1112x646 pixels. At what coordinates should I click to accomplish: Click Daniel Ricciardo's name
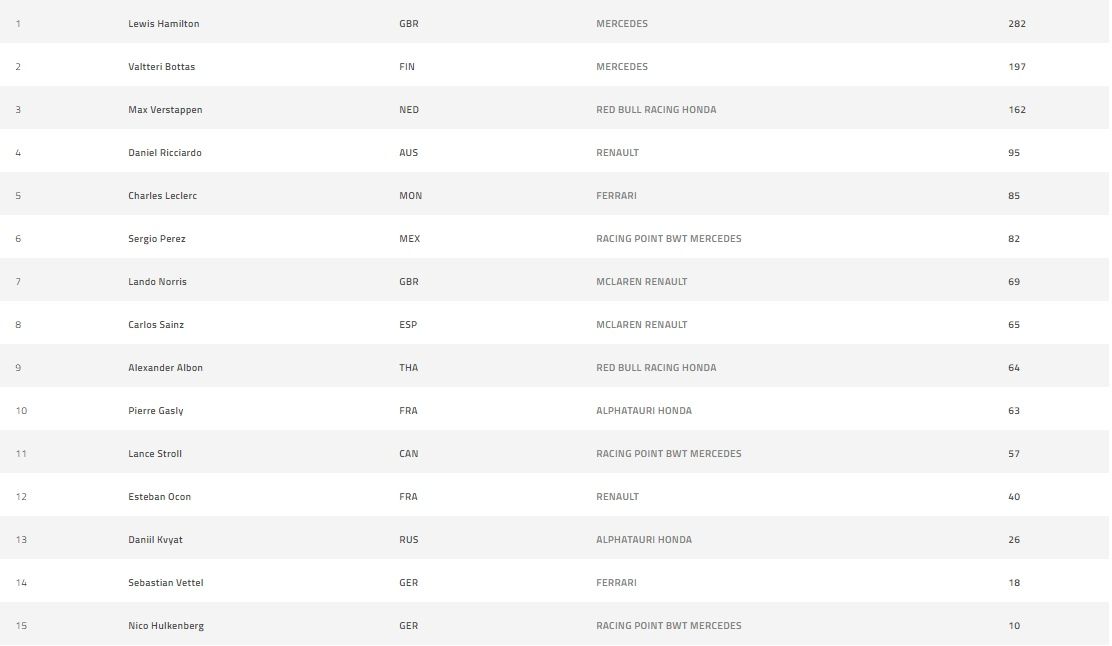[x=165, y=152]
